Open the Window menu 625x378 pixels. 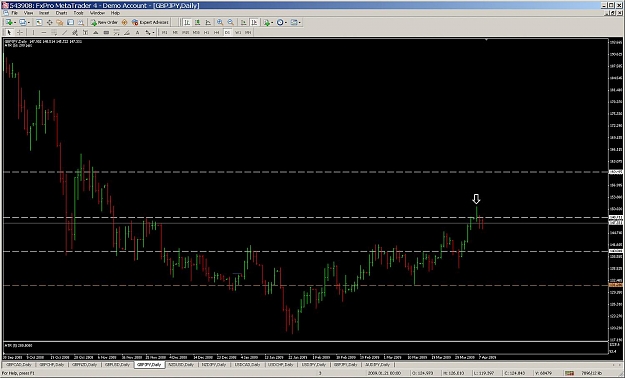(x=97, y=13)
